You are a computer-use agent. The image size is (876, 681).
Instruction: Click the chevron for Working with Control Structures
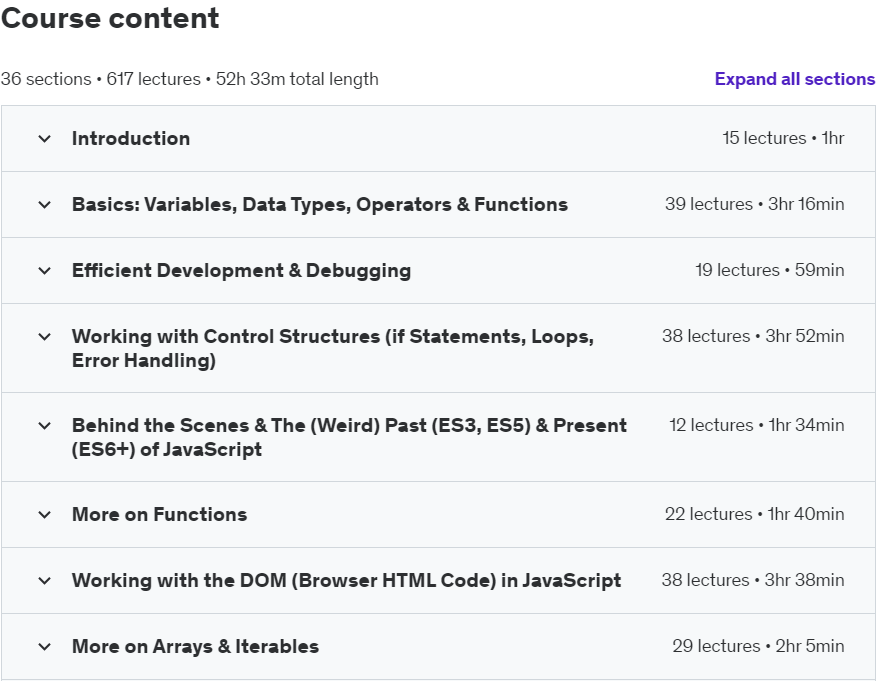coord(44,337)
